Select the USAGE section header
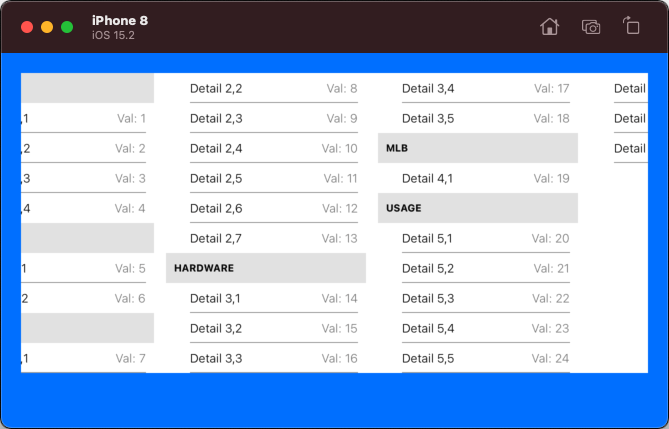Screen dimensions: 669x429 point(478,208)
